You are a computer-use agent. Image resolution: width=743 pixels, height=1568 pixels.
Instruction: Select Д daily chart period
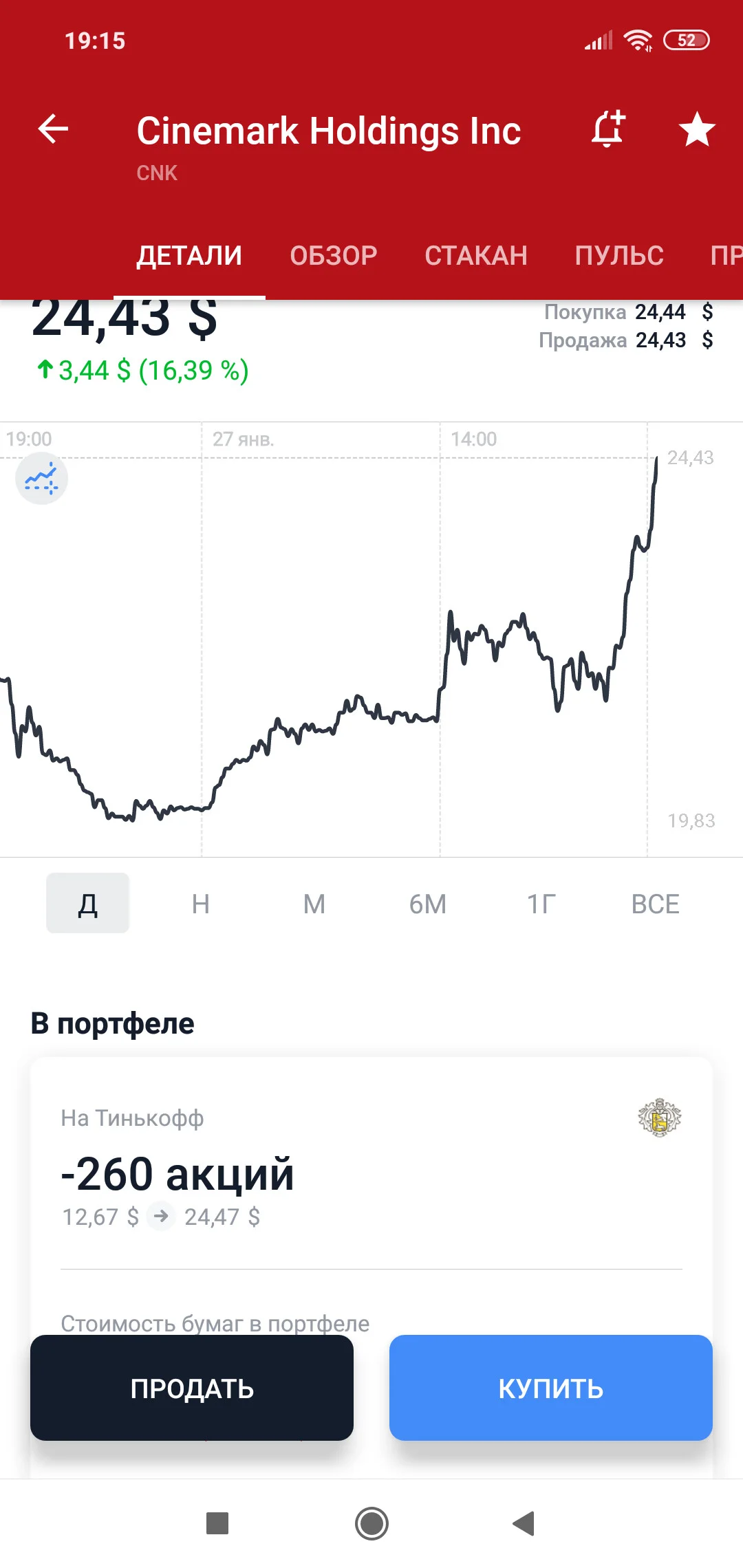(x=87, y=903)
